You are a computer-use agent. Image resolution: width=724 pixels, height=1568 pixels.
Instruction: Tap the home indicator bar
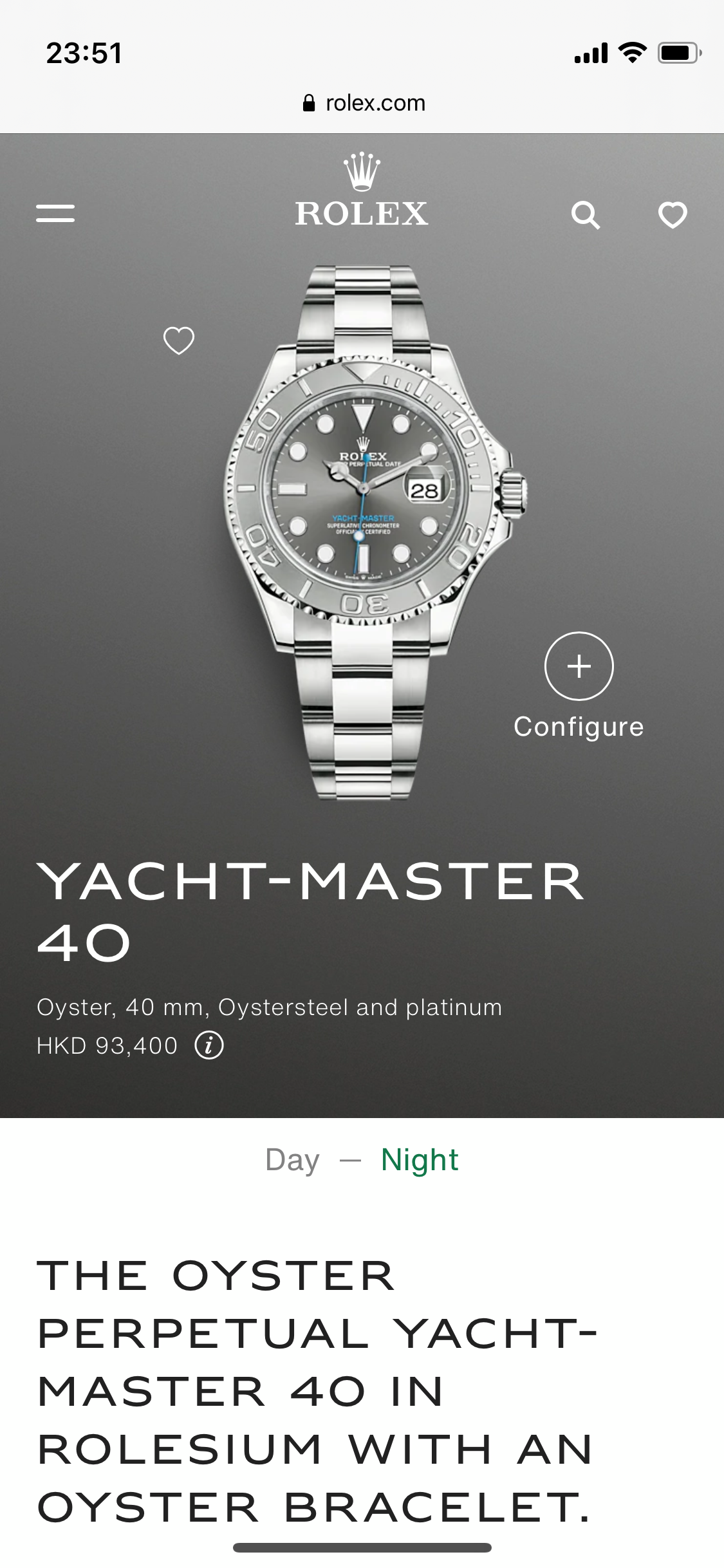(x=362, y=1547)
